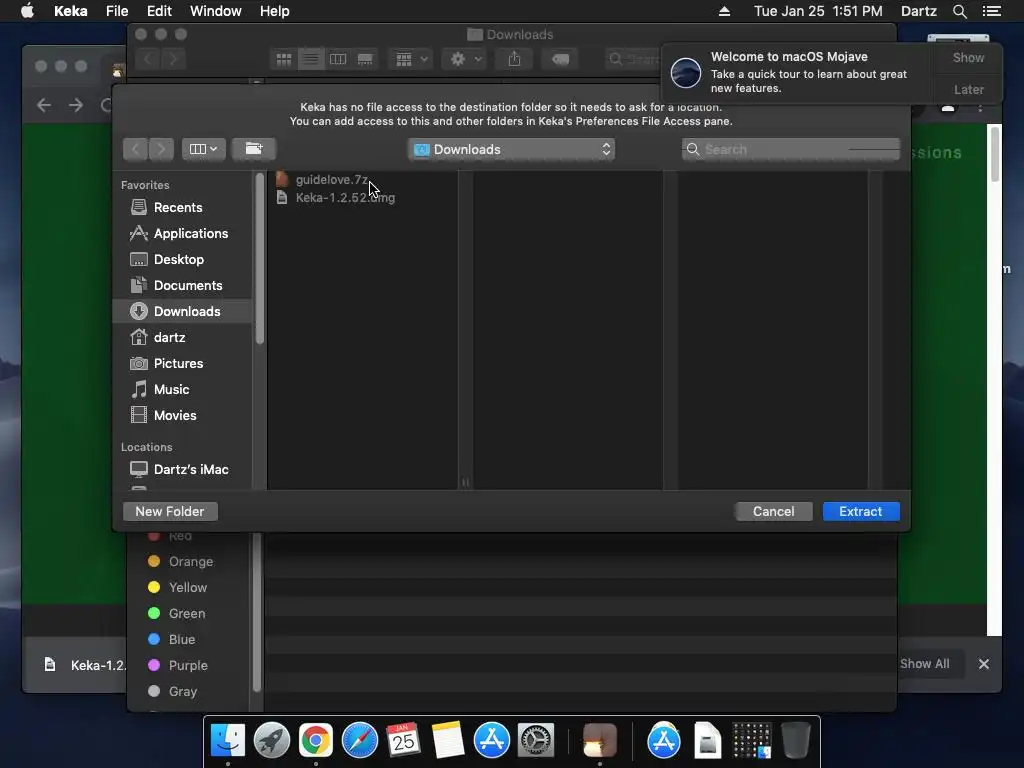Select the Purple tag in Finder sidebar
The image size is (1024, 768).
(x=178, y=665)
